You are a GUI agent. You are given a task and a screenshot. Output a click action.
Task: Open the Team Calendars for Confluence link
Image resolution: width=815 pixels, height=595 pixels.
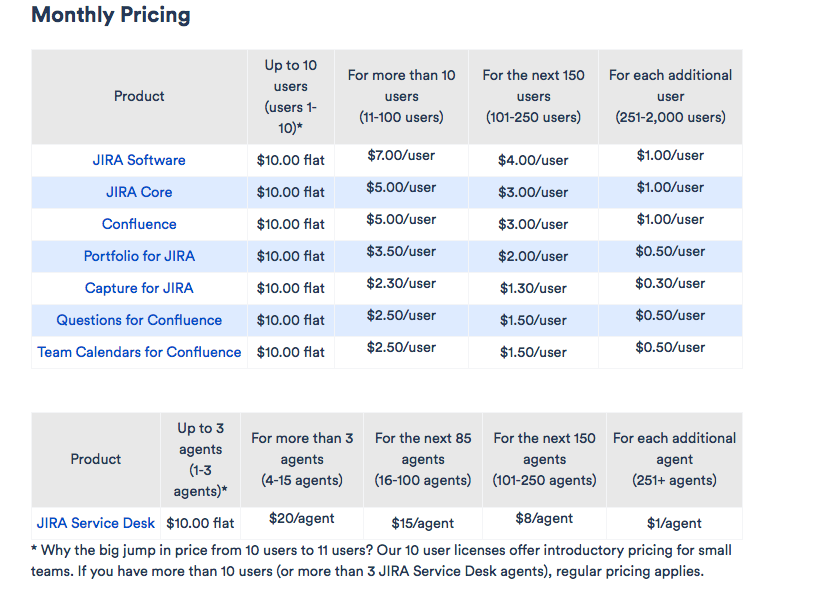(139, 352)
